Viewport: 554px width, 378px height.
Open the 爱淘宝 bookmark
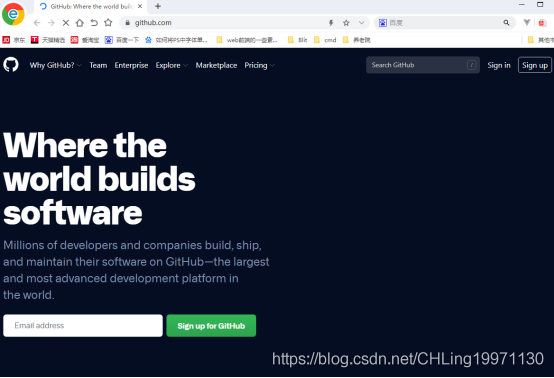[85, 40]
